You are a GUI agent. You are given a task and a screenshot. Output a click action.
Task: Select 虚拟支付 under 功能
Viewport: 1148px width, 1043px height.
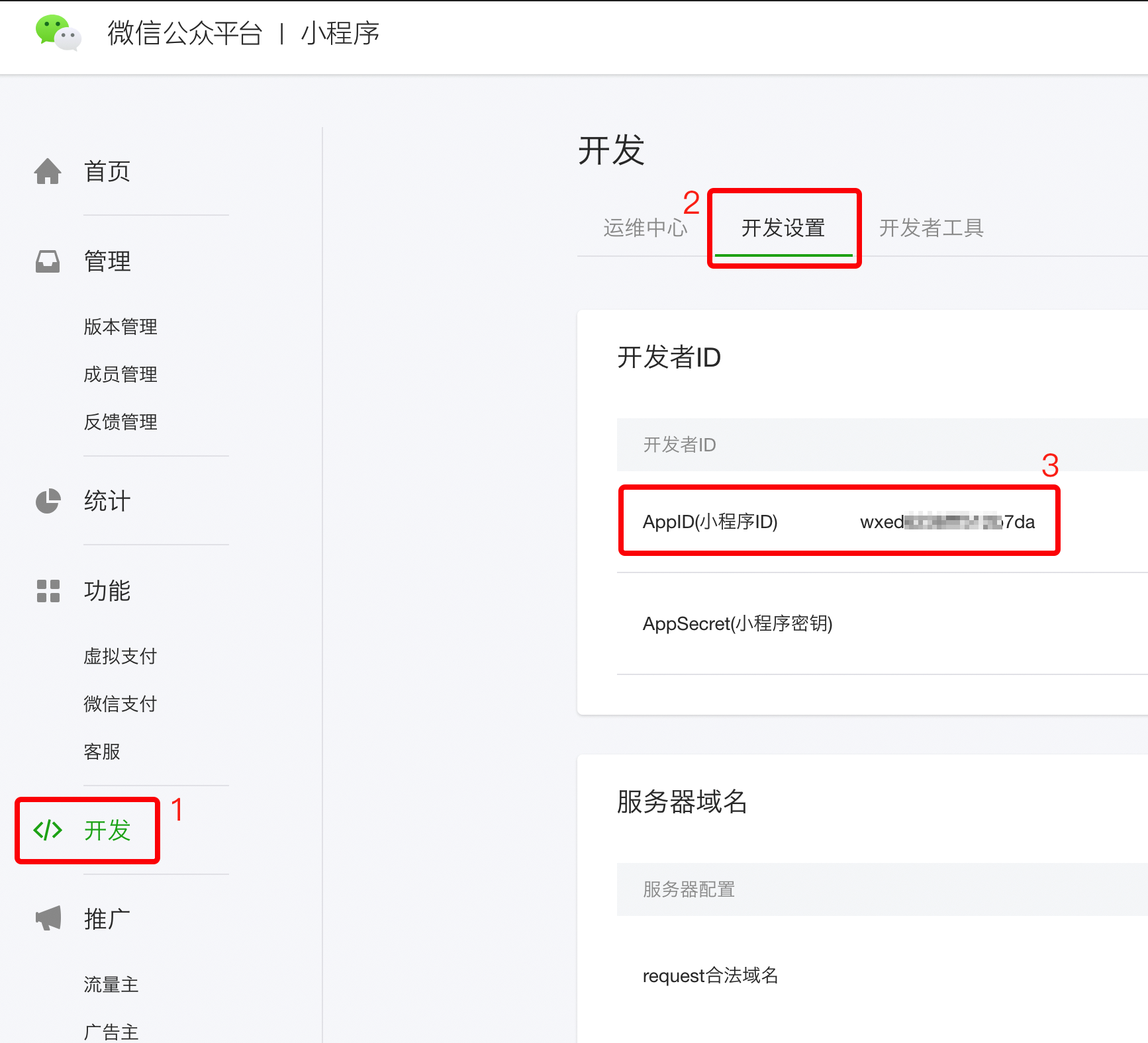click(x=120, y=656)
